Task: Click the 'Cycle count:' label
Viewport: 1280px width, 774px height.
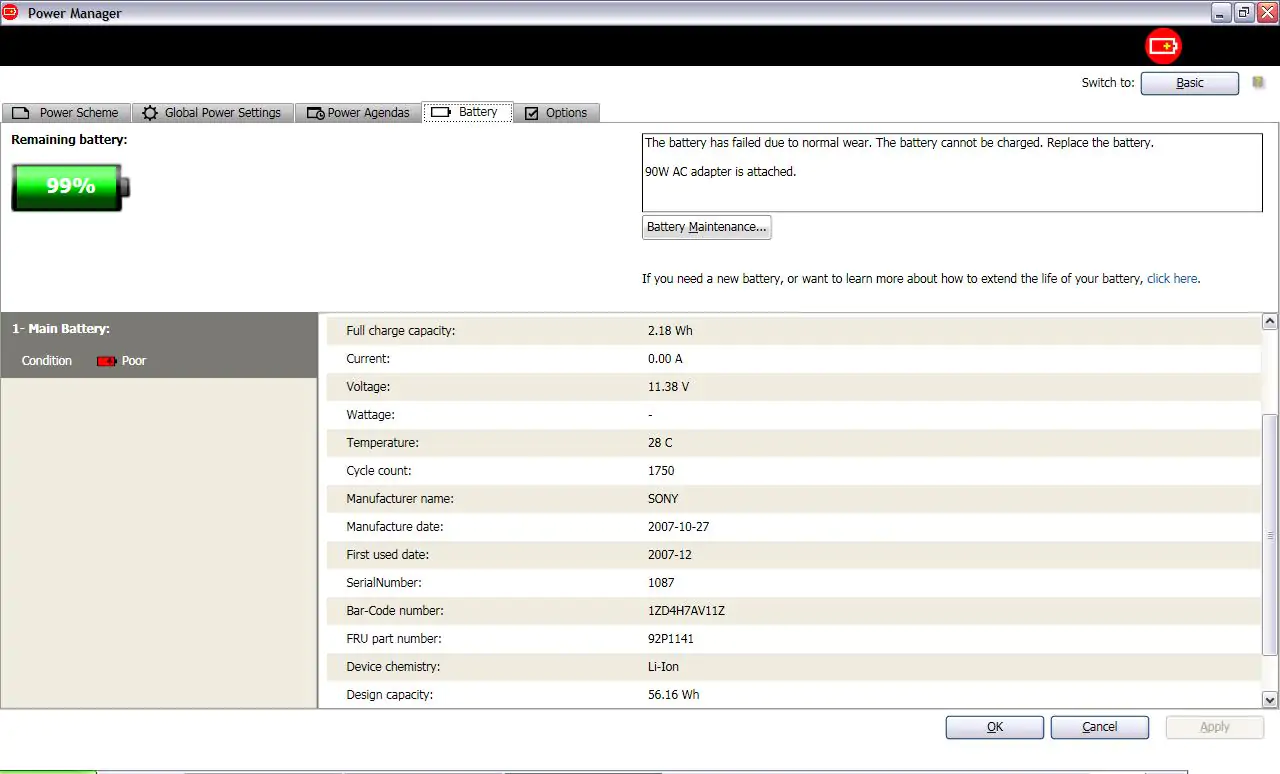Action: click(379, 471)
